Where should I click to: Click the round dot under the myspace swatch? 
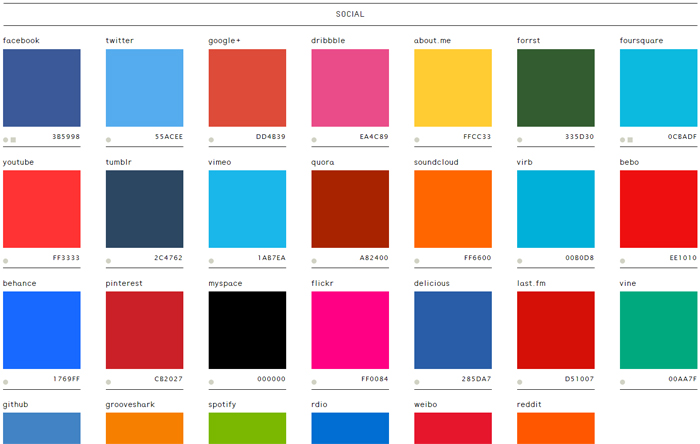pos(211,382)
